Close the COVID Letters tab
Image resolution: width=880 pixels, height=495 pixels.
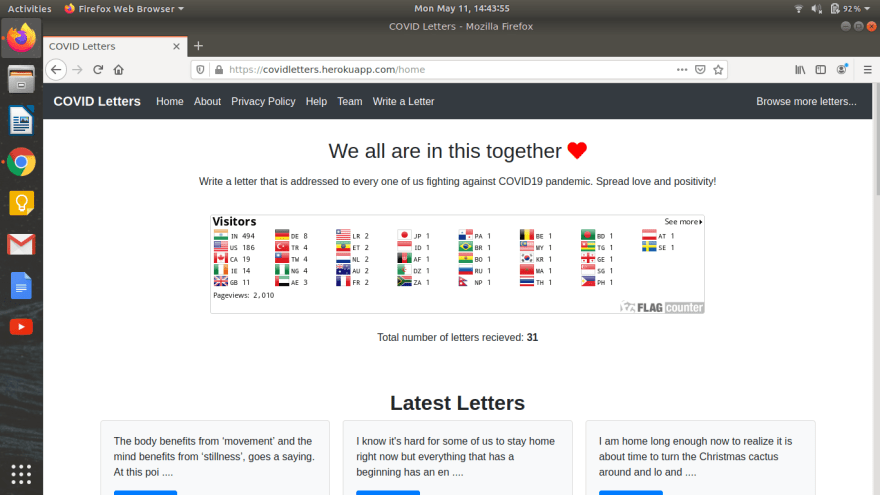176,46
